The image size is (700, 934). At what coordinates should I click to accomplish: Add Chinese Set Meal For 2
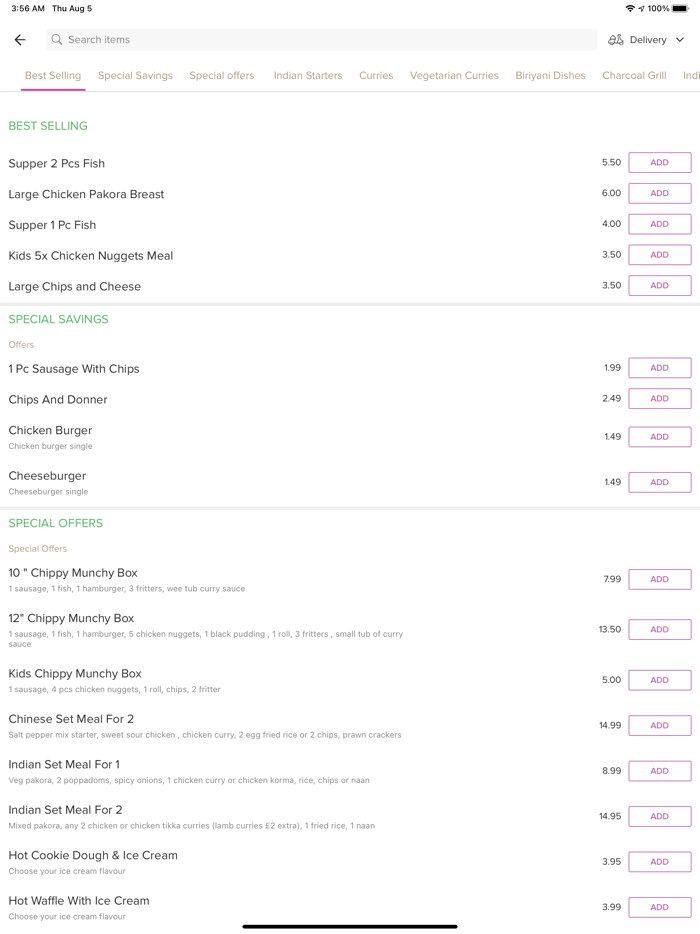pos(659,726)
